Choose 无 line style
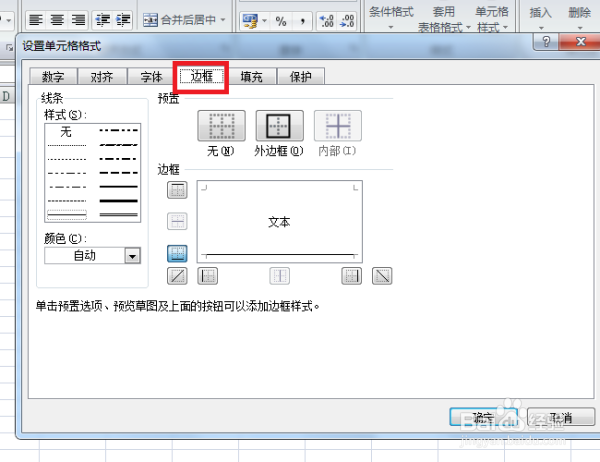This screenshot has width=600, height=462. [66, 132]
